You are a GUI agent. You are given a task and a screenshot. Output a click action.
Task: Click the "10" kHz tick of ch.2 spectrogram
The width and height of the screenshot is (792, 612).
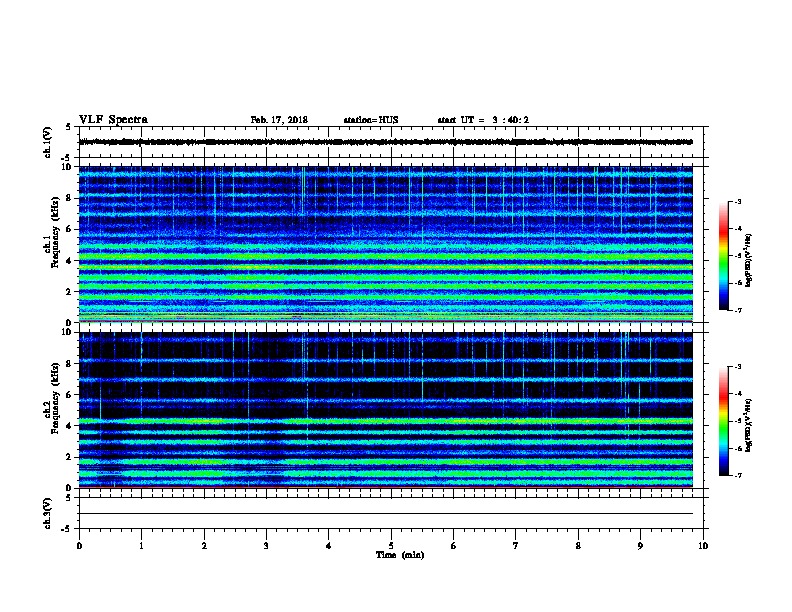67,332
